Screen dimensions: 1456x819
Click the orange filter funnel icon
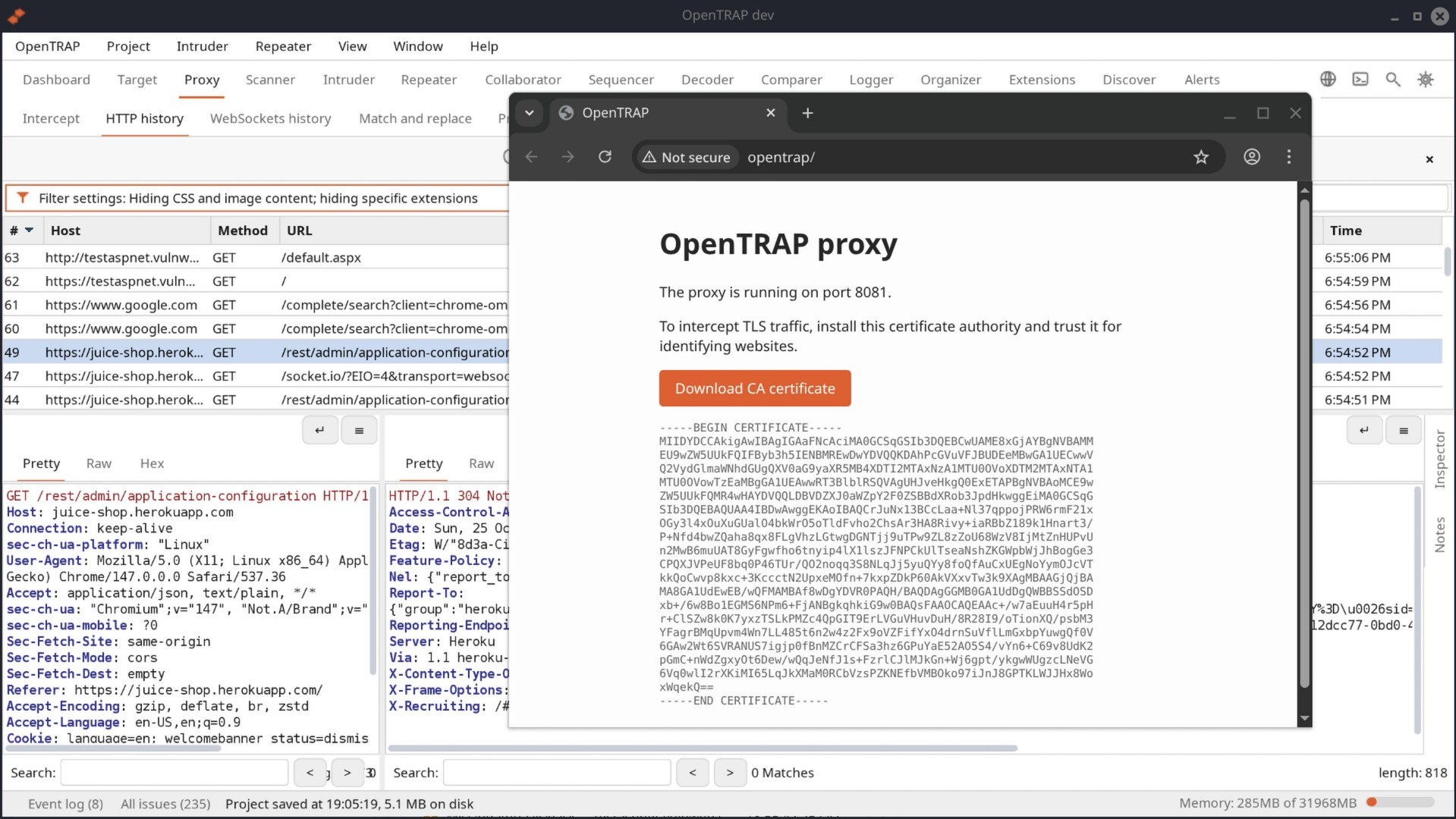pyautogui.click(x=23, y=198)
